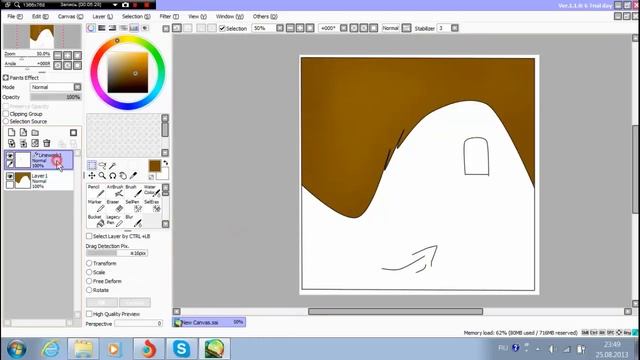Toggle the HSV slider panel

pos(112,28)
